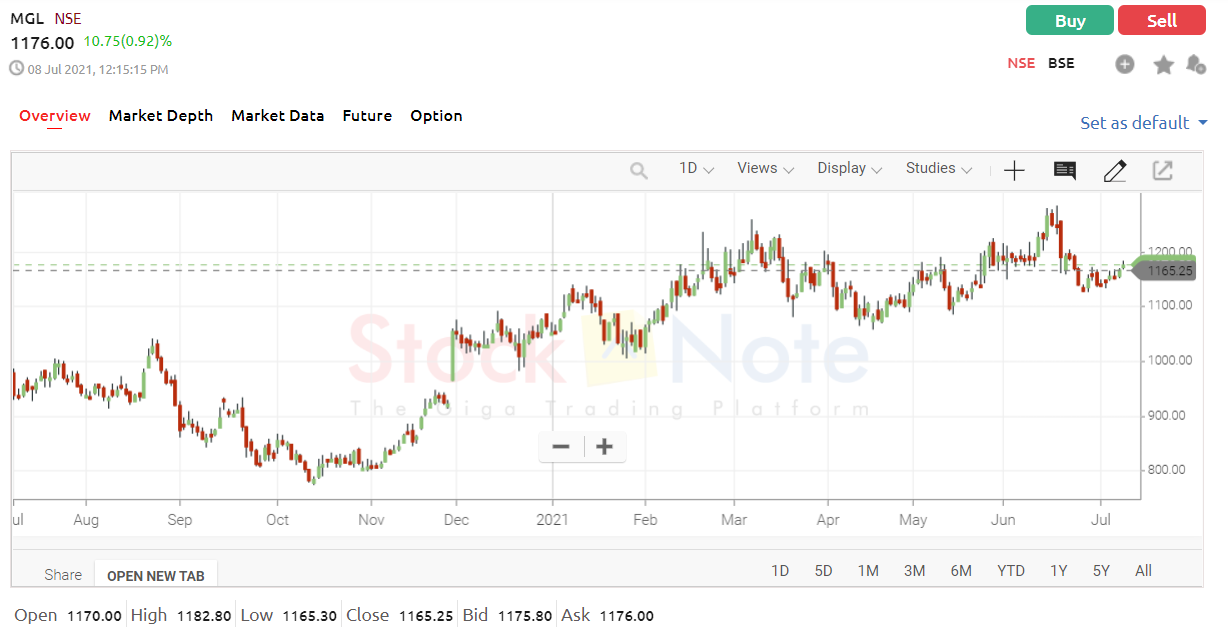The height and width of the screenshot is (635, 1228).
Task: Expand the Set as default dropdown
Action: (x=1144, y=123)
